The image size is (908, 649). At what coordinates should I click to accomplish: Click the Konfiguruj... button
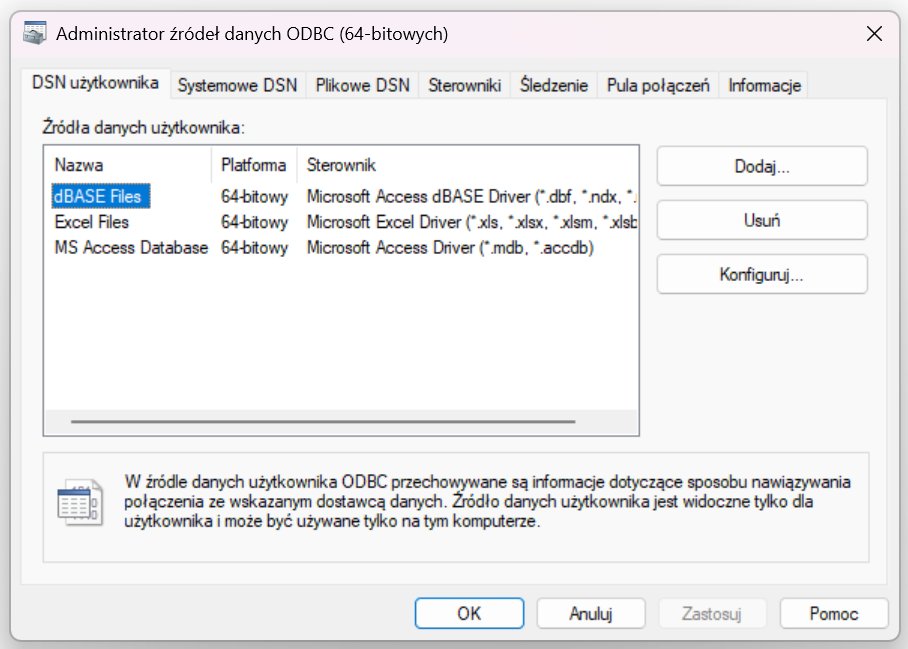click(x=761, y=274)
